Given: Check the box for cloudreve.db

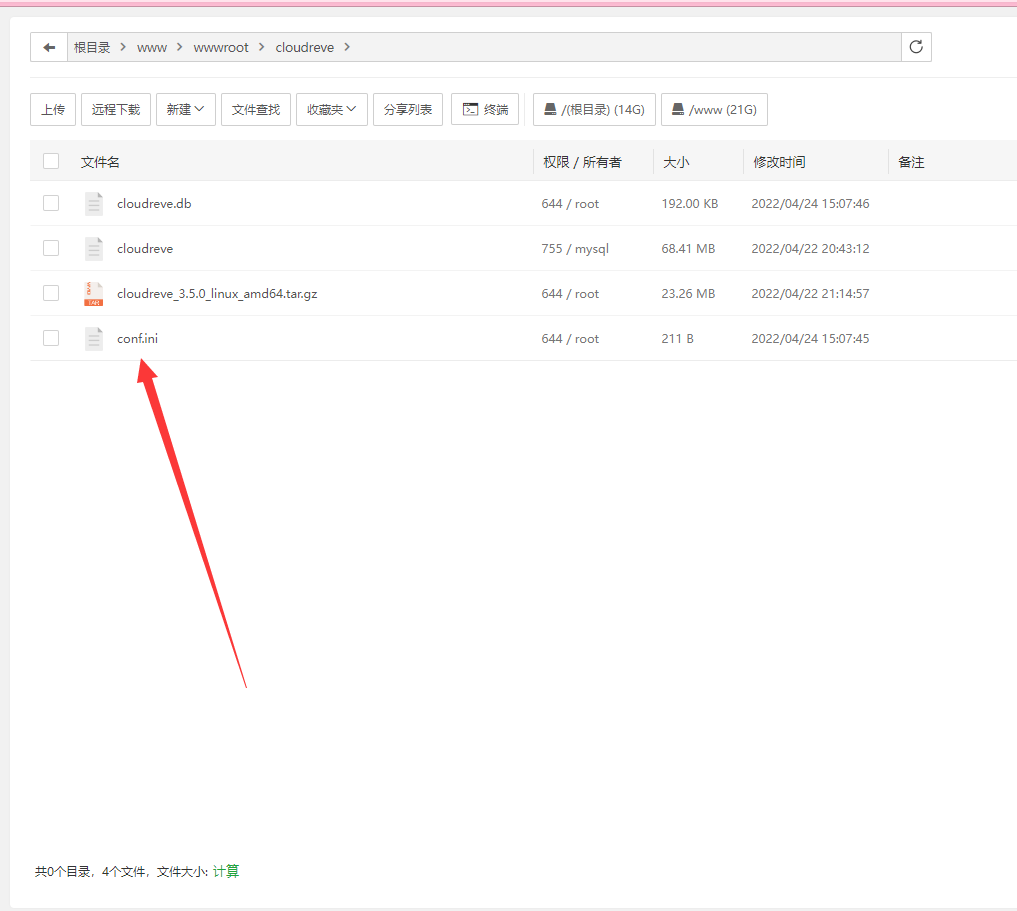Looking at the screenshot, I should pos(51,203).
